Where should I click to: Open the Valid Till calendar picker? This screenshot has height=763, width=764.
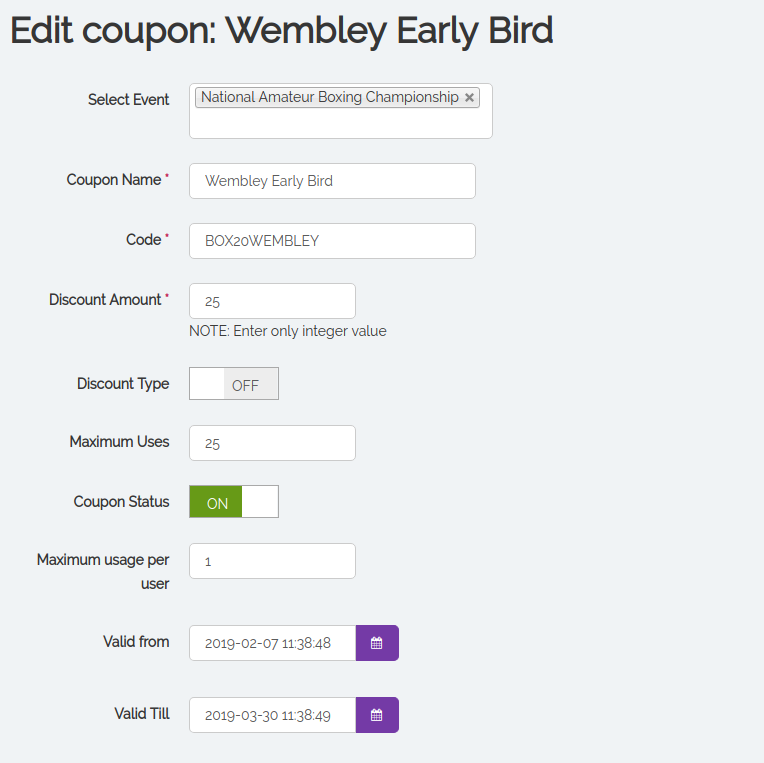377,715
